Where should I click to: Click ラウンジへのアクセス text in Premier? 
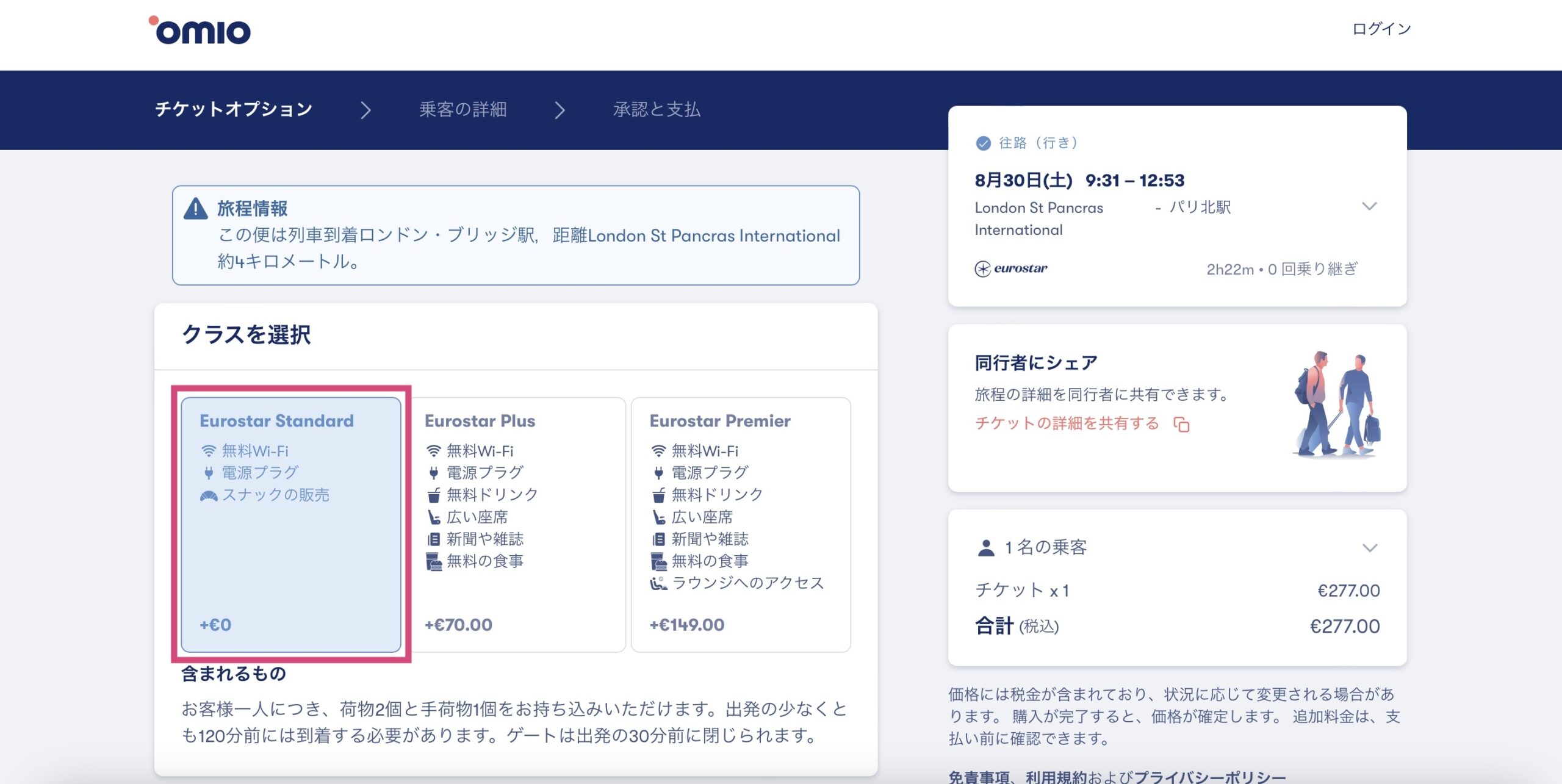click(x=748, y=583)
